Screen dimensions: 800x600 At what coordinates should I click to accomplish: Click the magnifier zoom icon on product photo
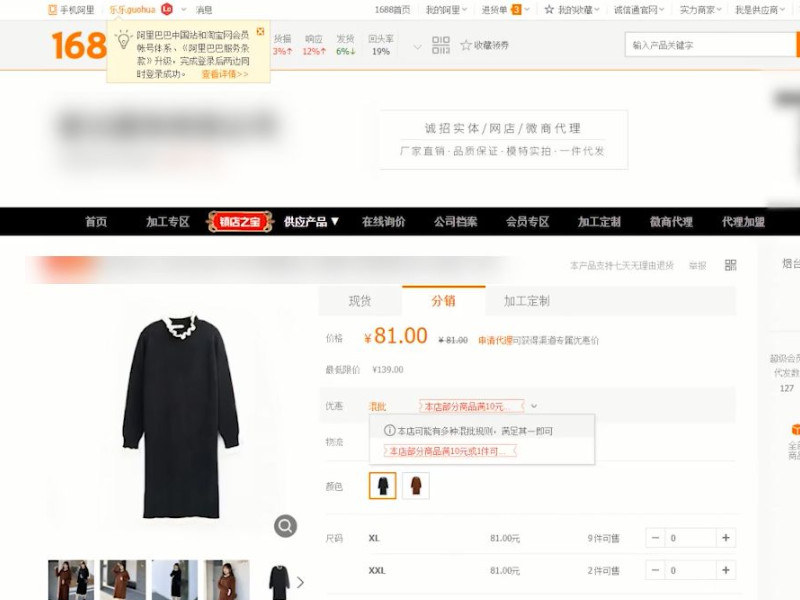pos(284,525)
